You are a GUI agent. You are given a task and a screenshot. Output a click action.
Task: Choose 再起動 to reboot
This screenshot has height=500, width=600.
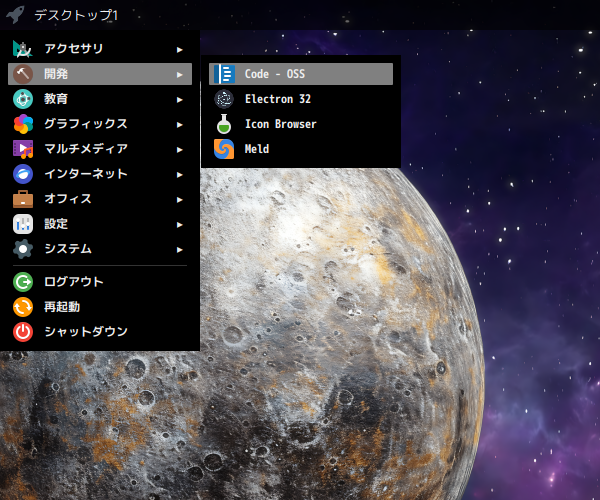(100, 307)
